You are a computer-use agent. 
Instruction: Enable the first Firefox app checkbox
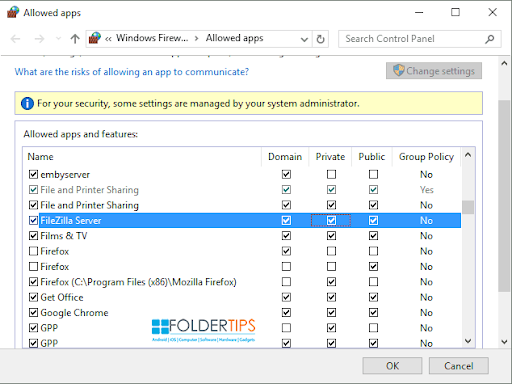[33, 251]
